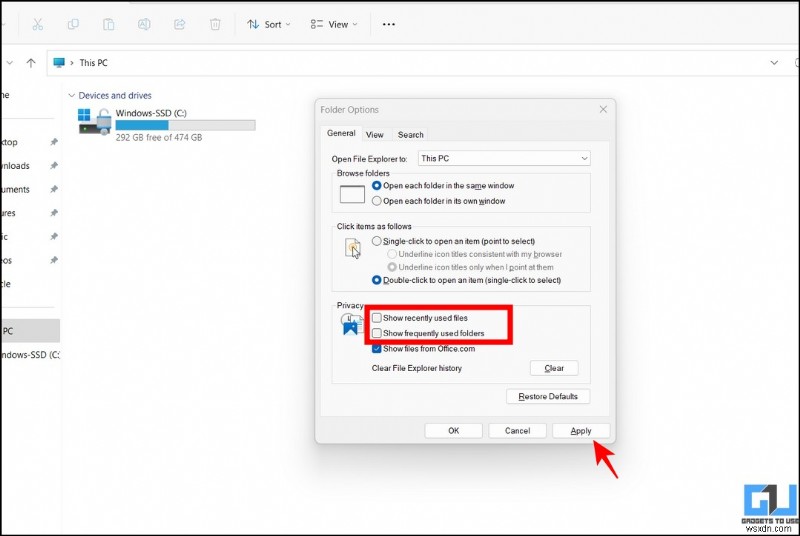Click the Restore Defaults button
800x536 pixels.
pos(548,396)
